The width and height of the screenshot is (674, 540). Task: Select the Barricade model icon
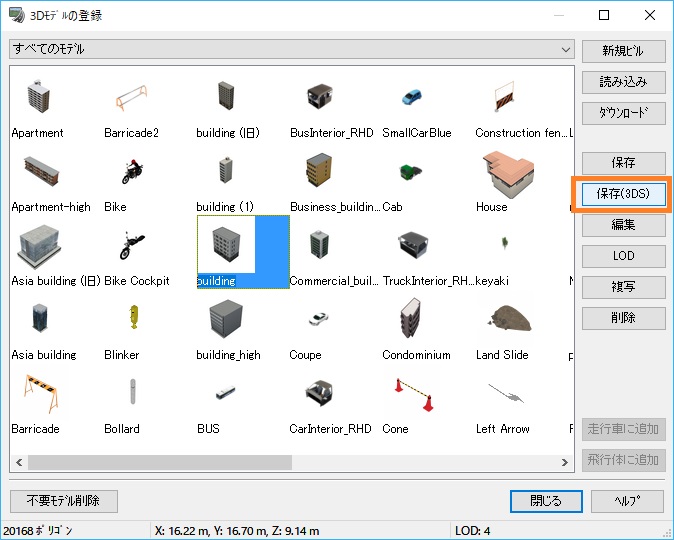tap(41, 393)
